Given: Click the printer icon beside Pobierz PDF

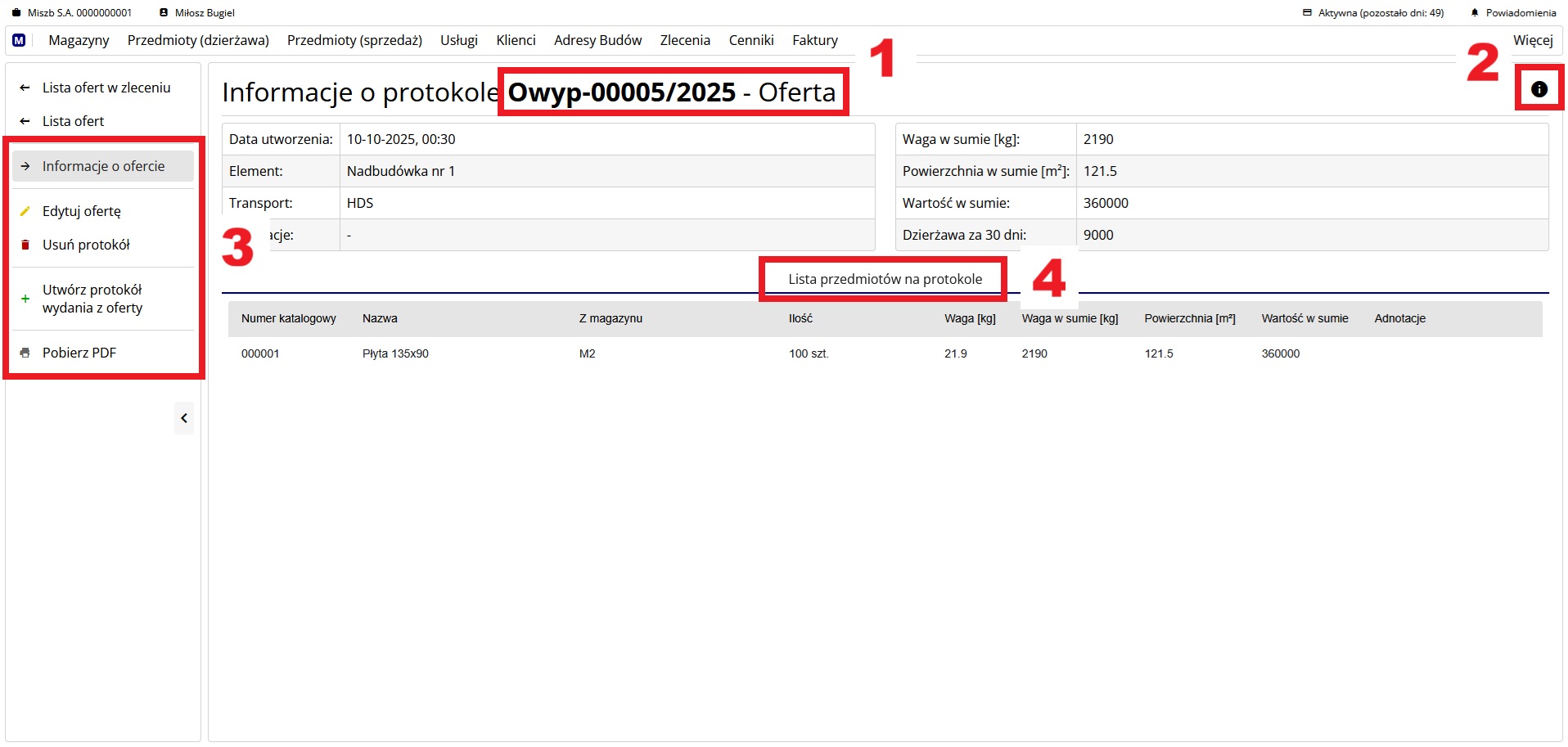Looking at the screenshot, I should click(x=25, y=353).
